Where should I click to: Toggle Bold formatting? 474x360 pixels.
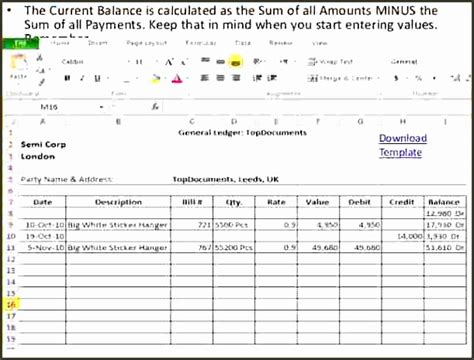pyautogui.click(x=67, y=78)
